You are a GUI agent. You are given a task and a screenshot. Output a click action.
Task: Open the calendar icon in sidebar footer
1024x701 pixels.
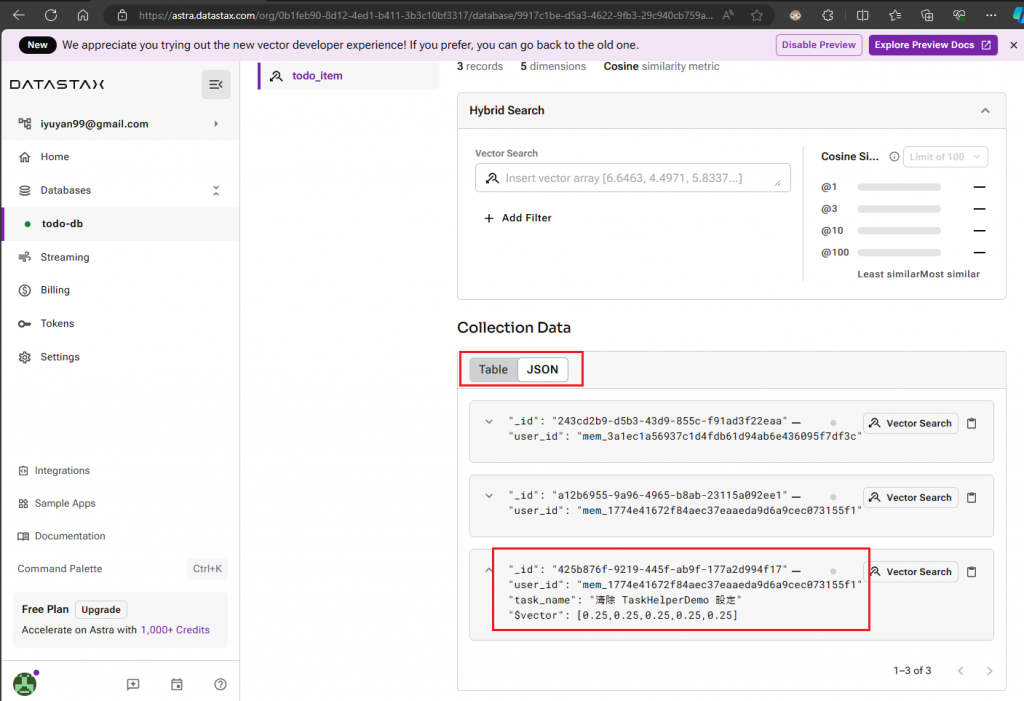(176, 684)
